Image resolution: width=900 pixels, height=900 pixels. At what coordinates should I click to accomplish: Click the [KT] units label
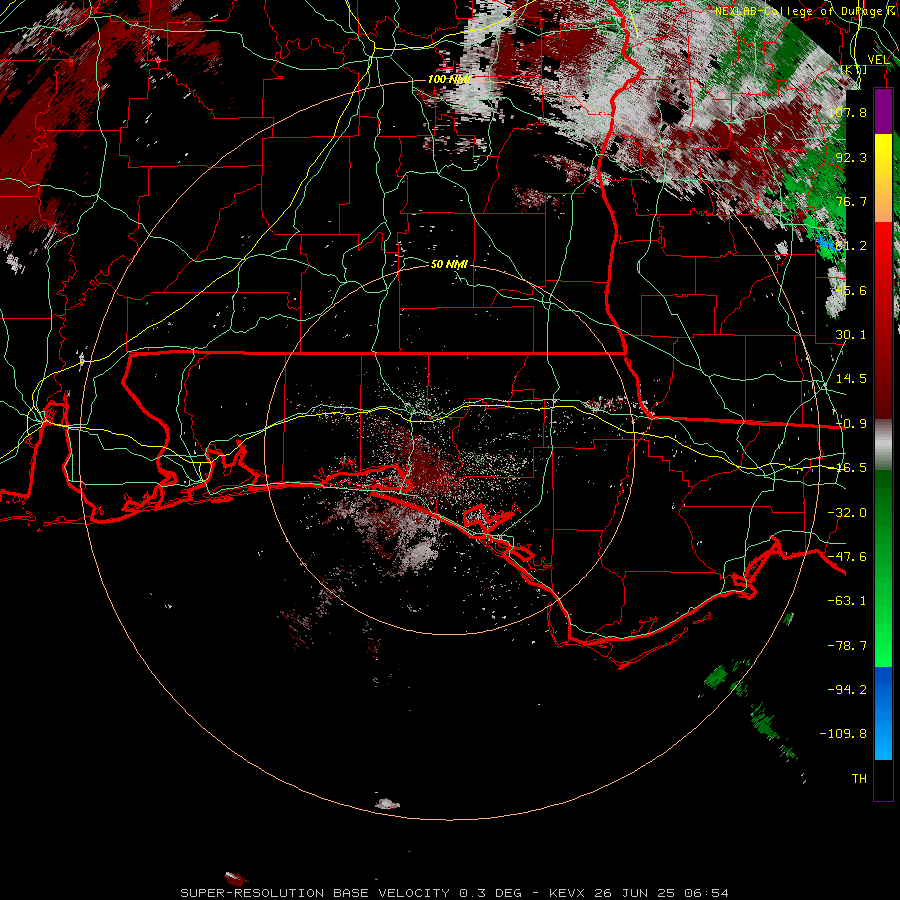click(x=854, y=70)
